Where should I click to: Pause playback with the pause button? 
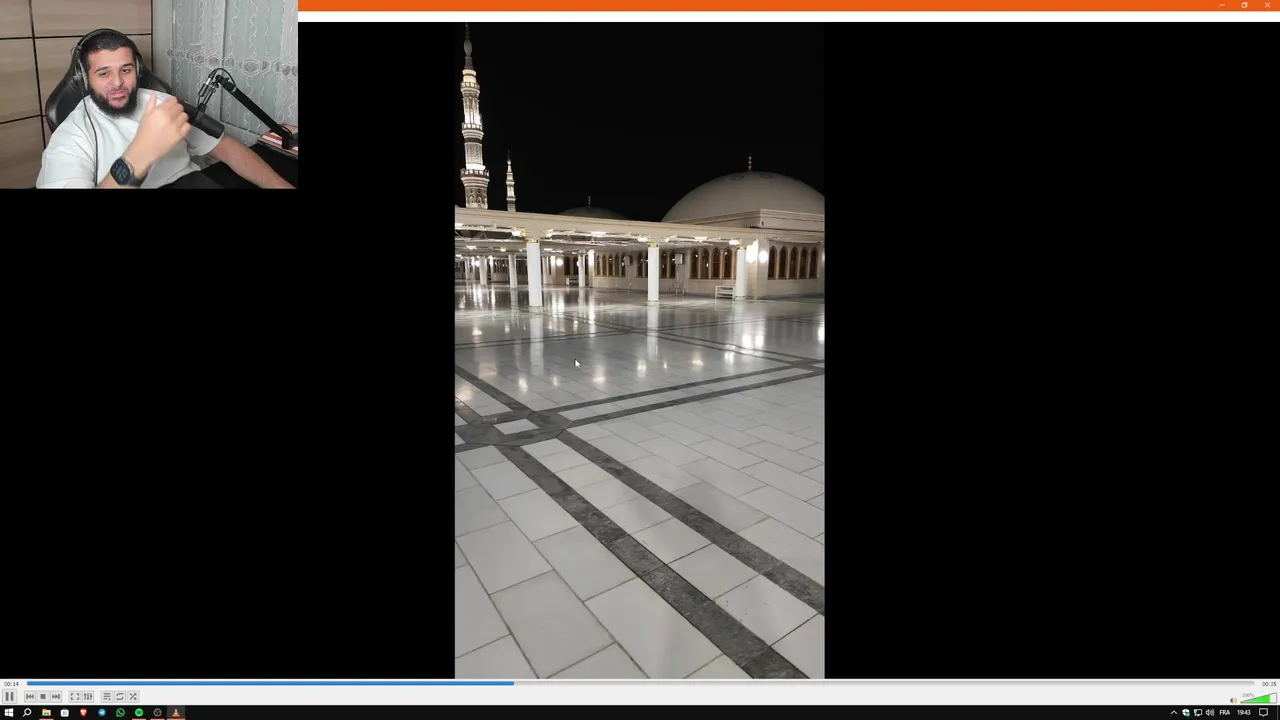[9, 696]
